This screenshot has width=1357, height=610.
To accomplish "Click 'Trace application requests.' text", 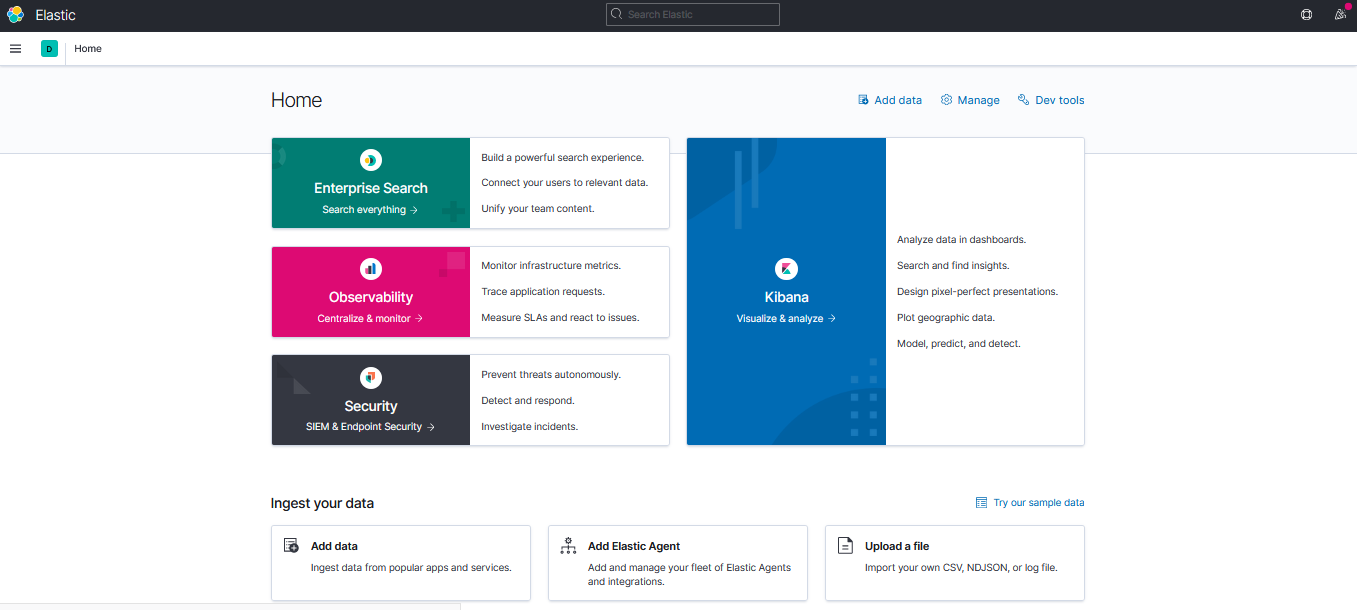I will click(x=543, y=292).
